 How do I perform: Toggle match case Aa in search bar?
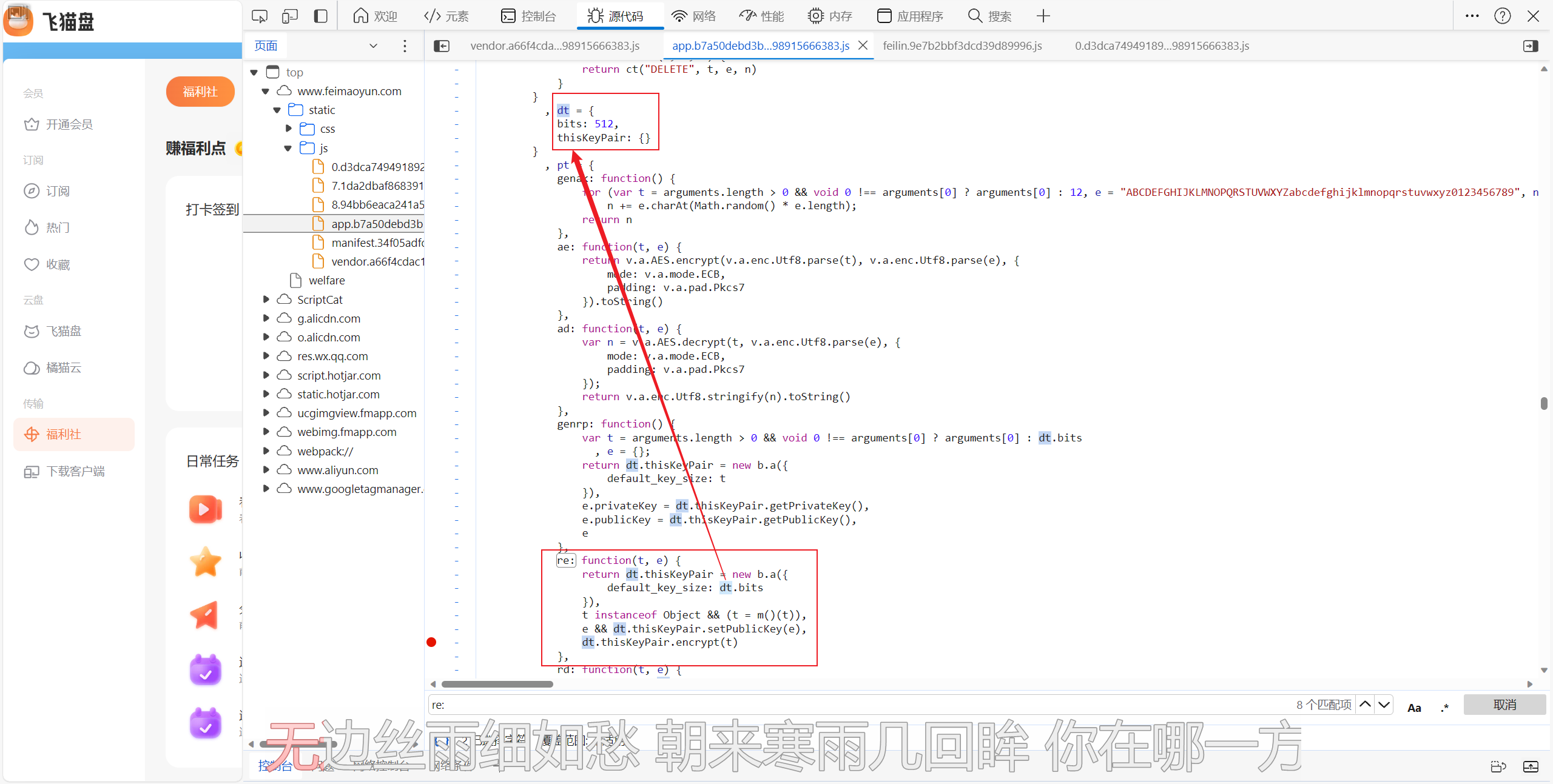(x=1414, y=708)
